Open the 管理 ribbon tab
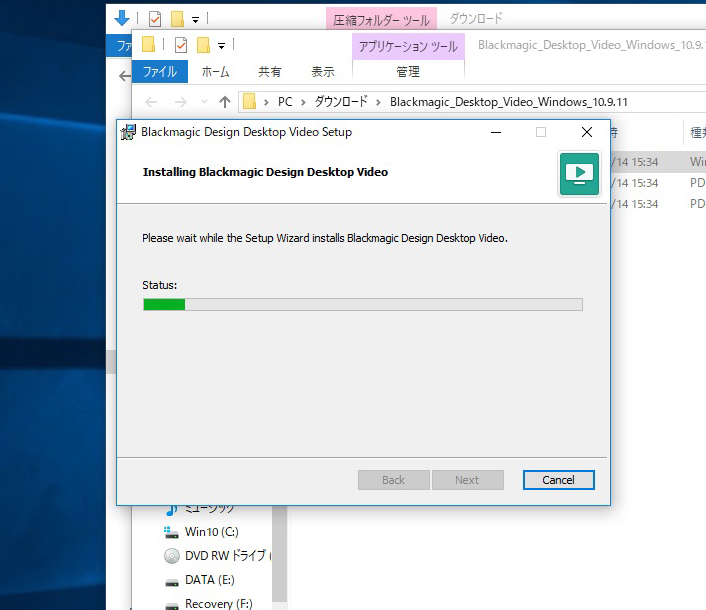Image resolution: width=706 pixels, height=610 pixels. 408,72
